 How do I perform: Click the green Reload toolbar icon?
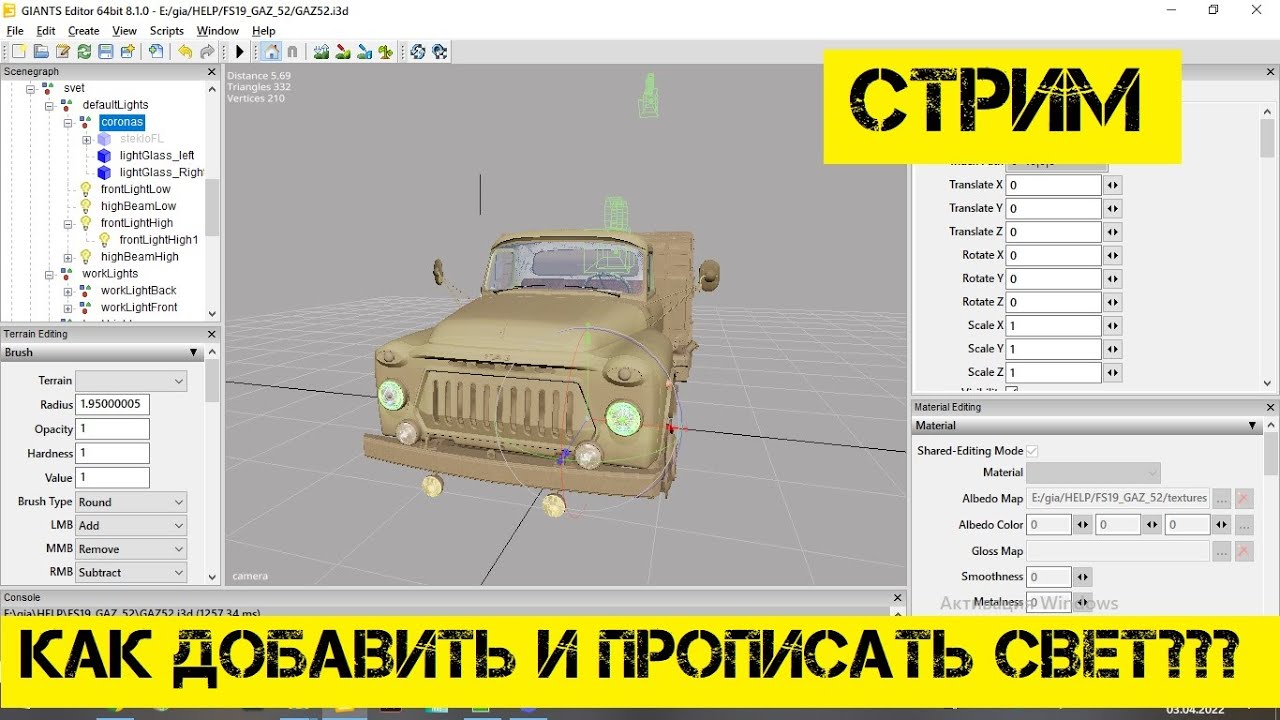[x=84, y=52]
